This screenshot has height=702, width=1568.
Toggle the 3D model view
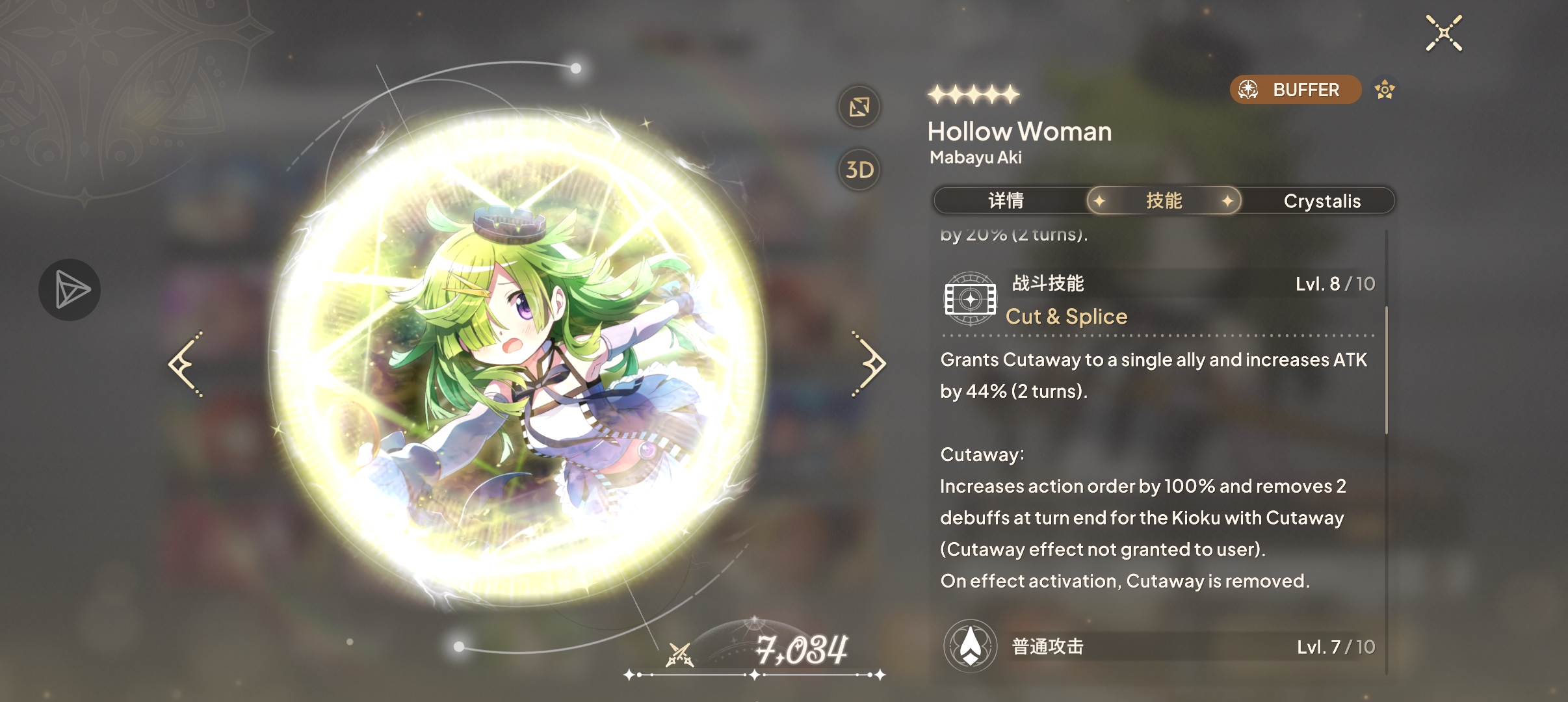[x=859, y=170]
